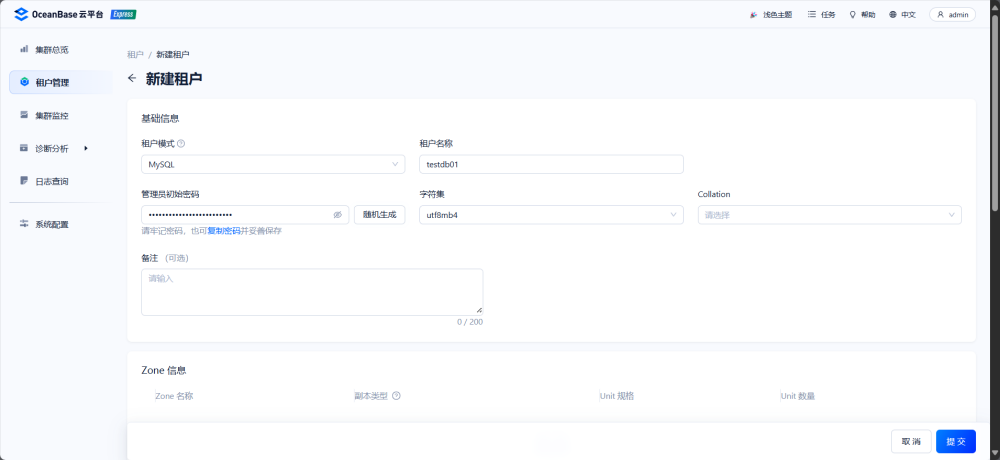Screen dimensions: 1000x460
Task: Click the 租户 breadcrumb link
Action: (x=135, y=55)
